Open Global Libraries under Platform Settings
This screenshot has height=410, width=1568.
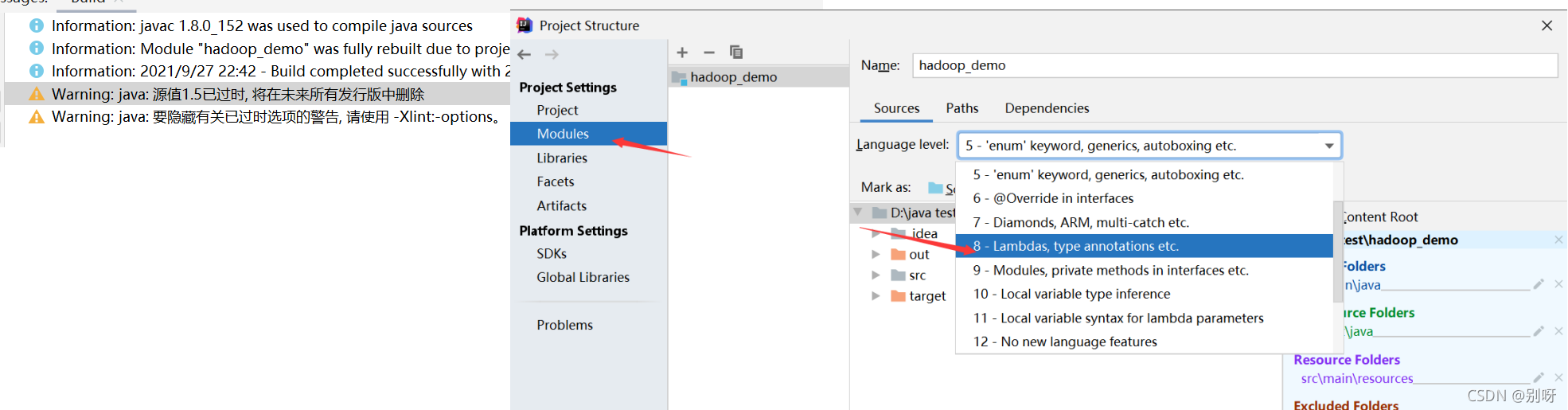583,277
